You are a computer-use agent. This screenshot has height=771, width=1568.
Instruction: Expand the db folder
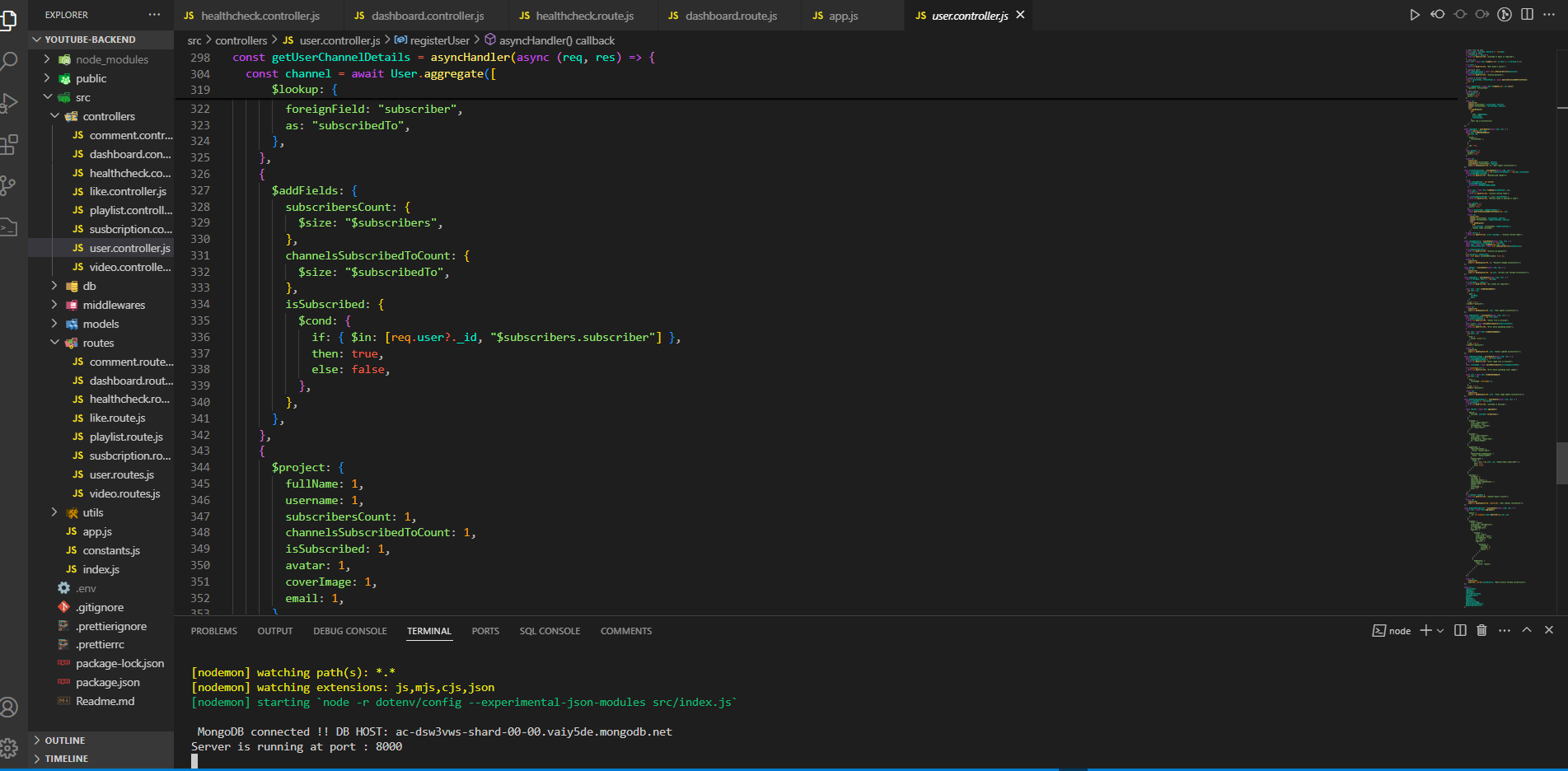[x=101, y=286]
